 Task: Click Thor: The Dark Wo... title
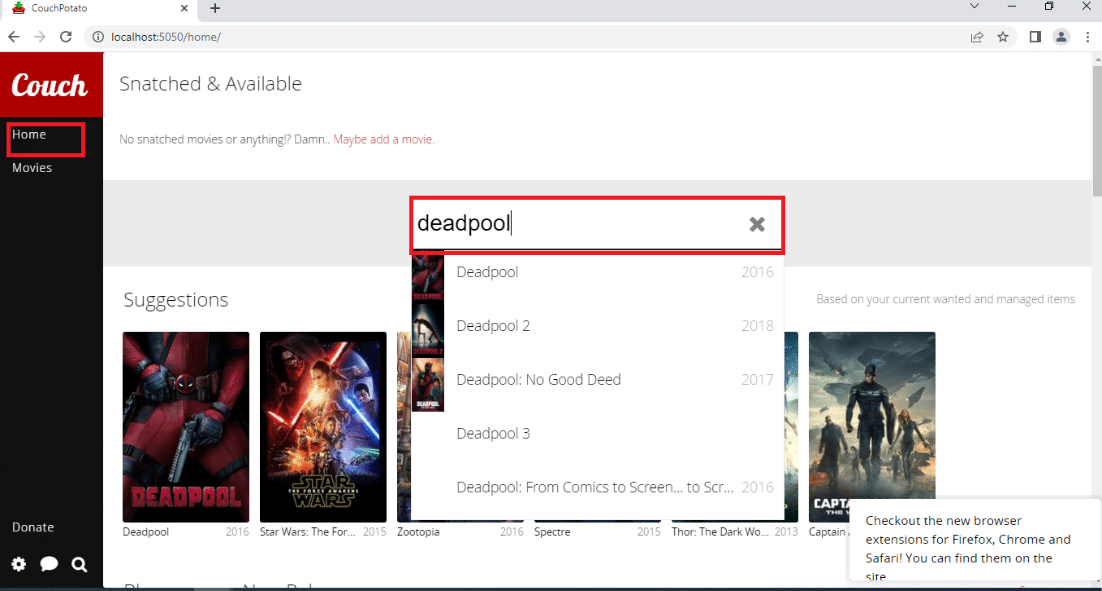[x=720, y=532]
